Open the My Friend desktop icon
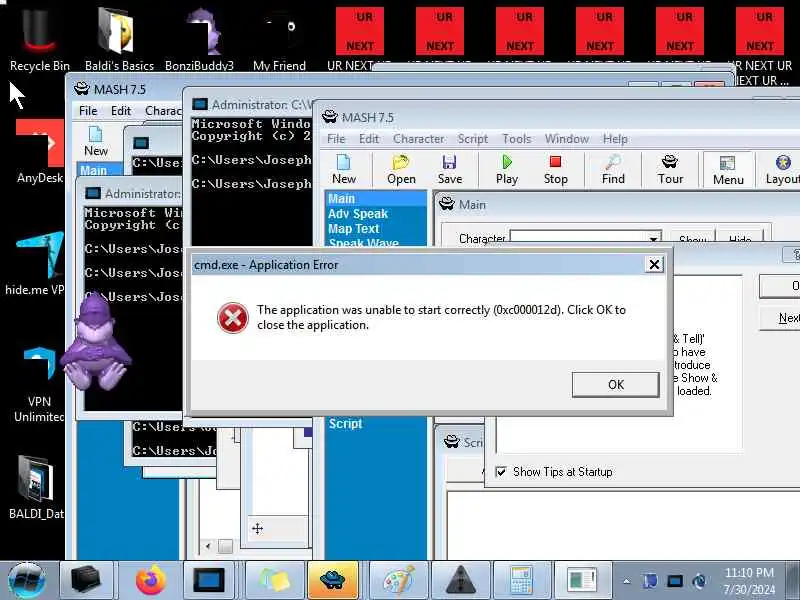This screenshot has height=600, width=800. (279, 39)
